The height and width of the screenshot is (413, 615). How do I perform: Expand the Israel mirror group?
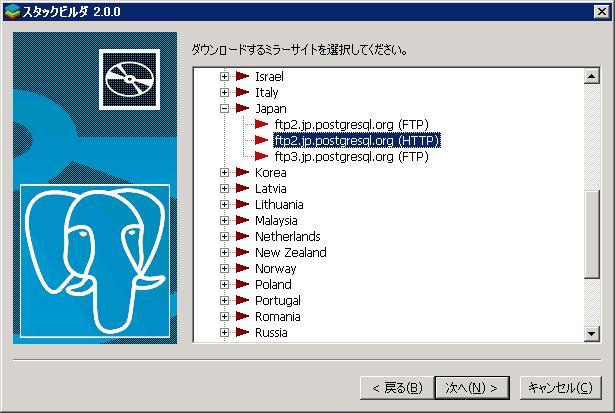click(x=224, y=76)
